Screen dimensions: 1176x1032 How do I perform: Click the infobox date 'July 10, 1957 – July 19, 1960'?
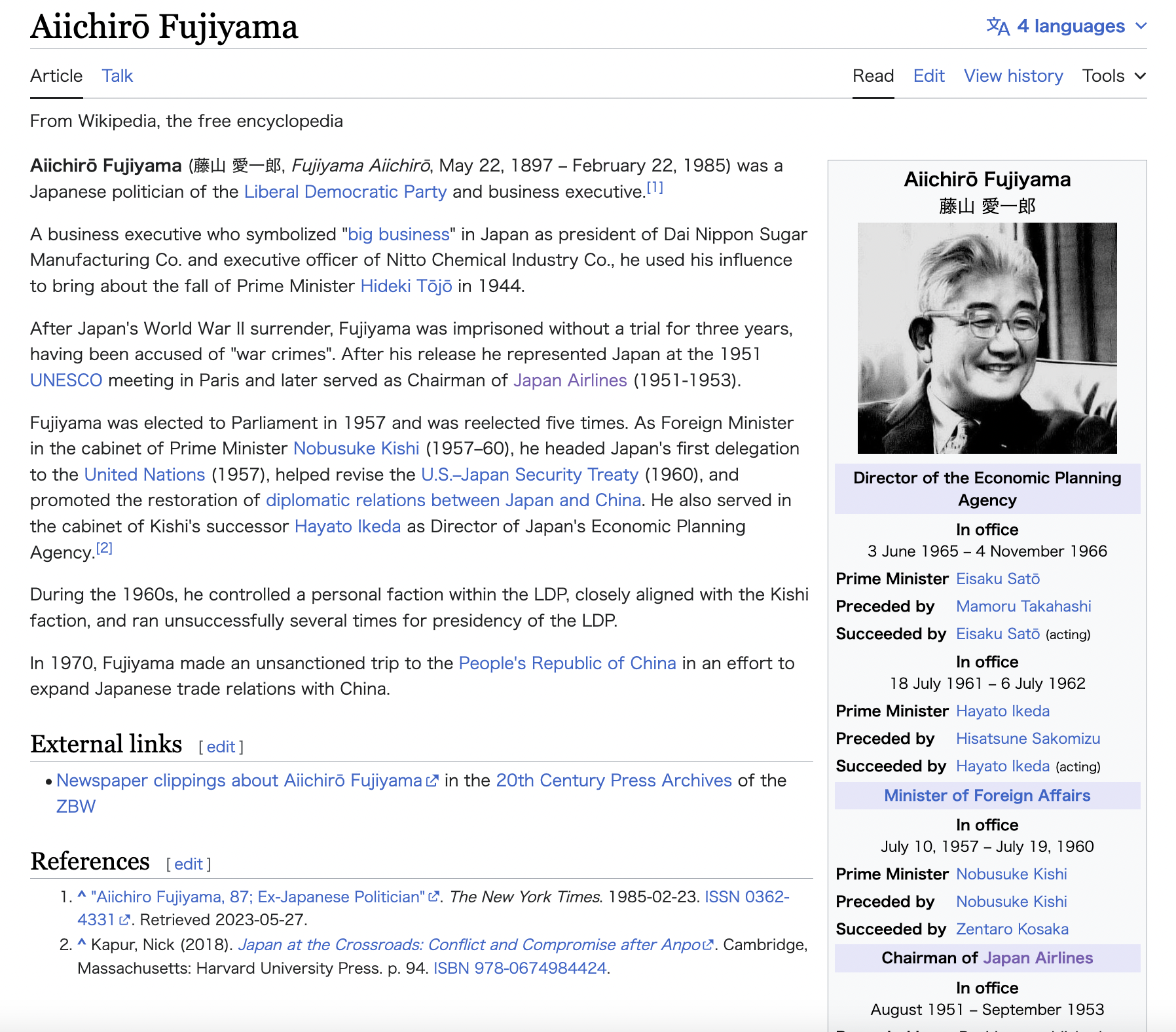(x=987, y=847)
